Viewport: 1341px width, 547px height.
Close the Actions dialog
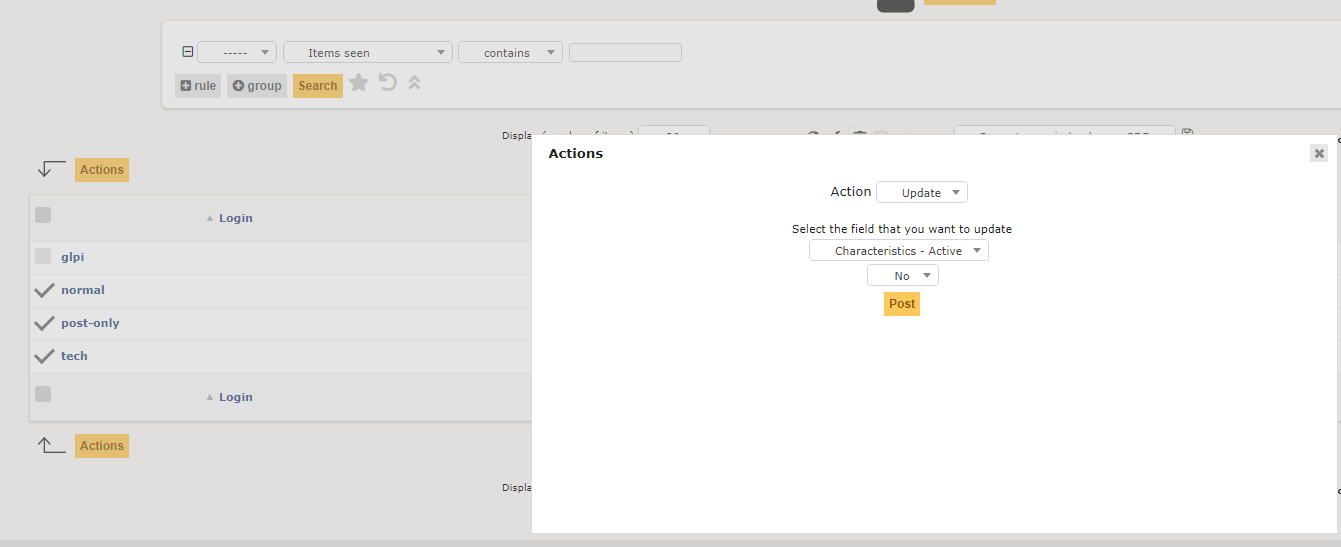pos(1319,153)
